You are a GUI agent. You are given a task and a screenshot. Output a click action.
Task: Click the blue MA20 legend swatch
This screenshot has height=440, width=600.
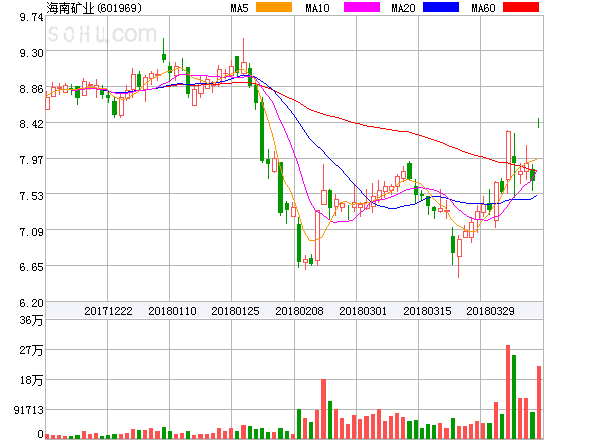click(x=441, y=7)
